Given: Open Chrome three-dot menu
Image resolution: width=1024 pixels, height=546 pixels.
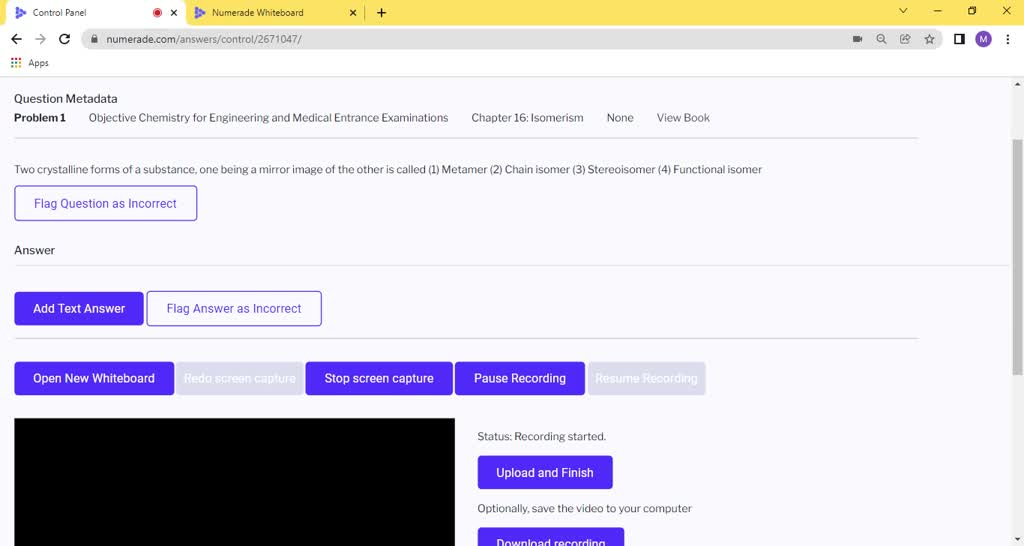Looking at the screenshot, I should click(1007, 39).
